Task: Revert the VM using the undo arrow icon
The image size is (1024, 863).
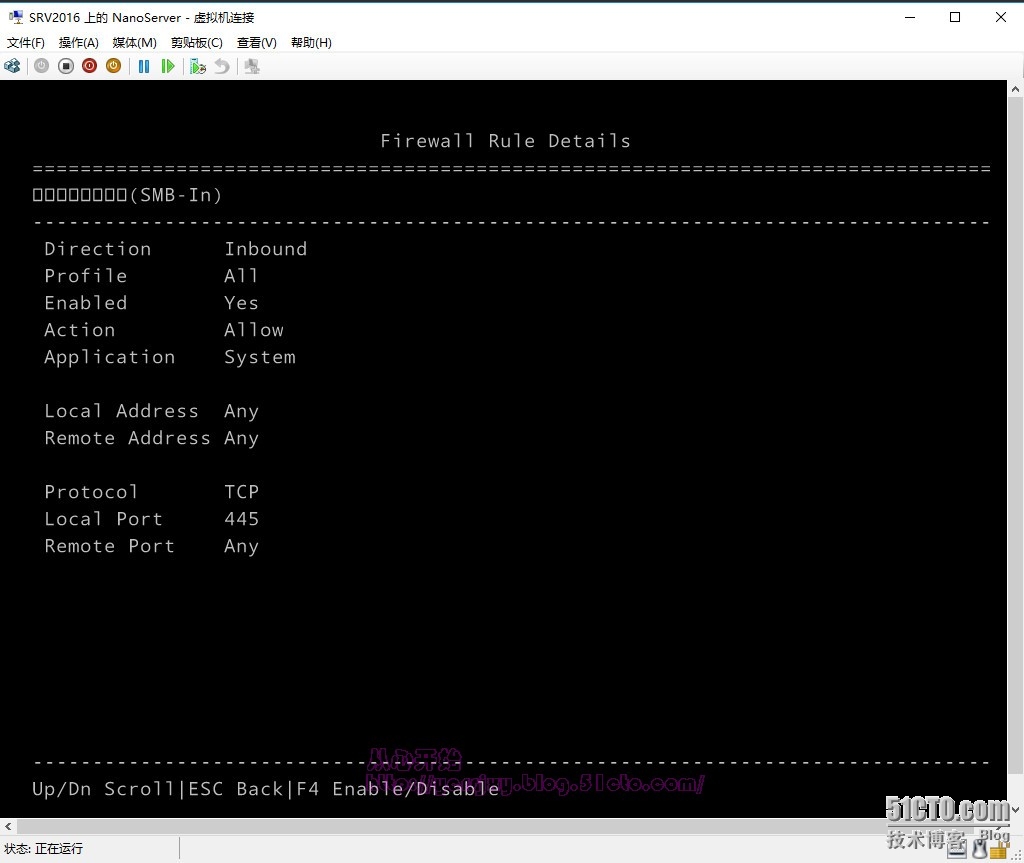Action: (222, 66)
